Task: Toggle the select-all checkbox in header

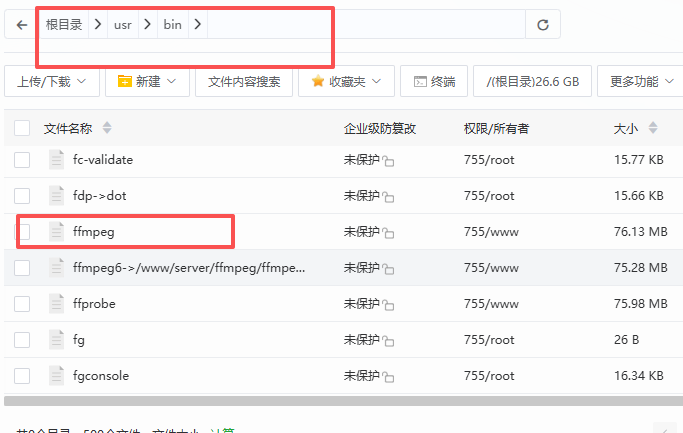Action: pyautogui.click(x=22, y=129)
